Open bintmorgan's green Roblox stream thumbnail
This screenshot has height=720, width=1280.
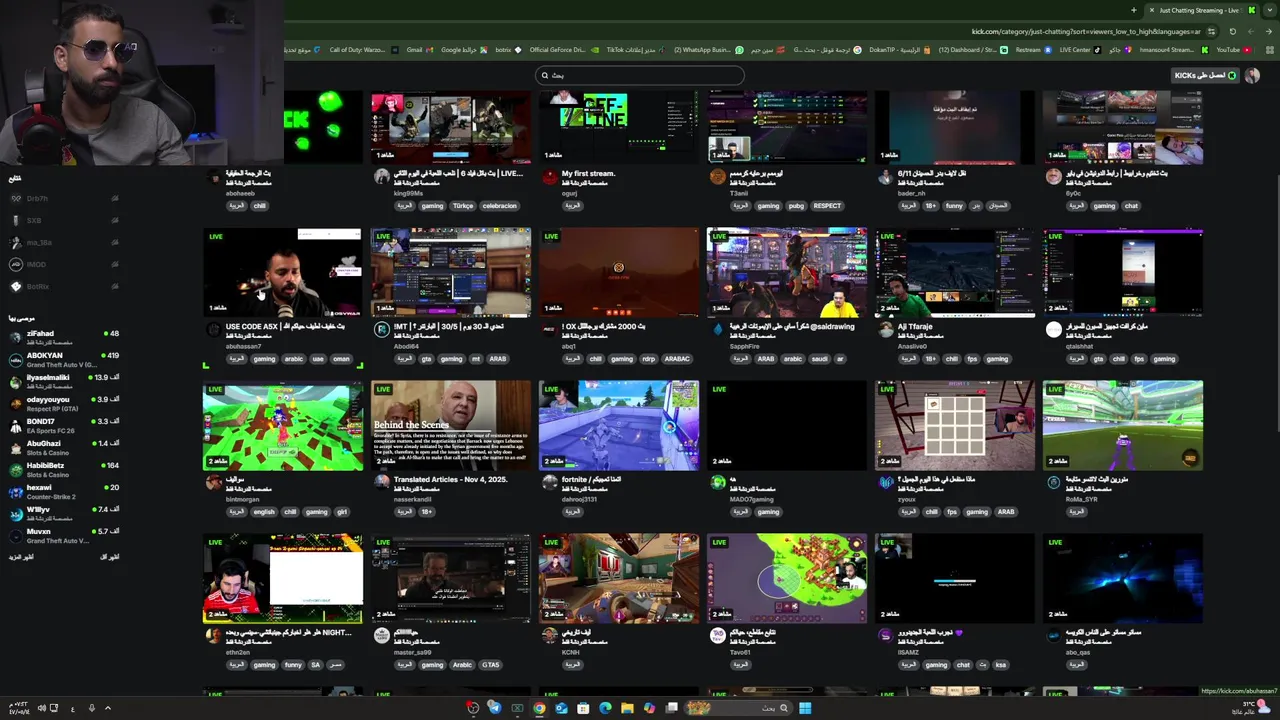point(283,425)
